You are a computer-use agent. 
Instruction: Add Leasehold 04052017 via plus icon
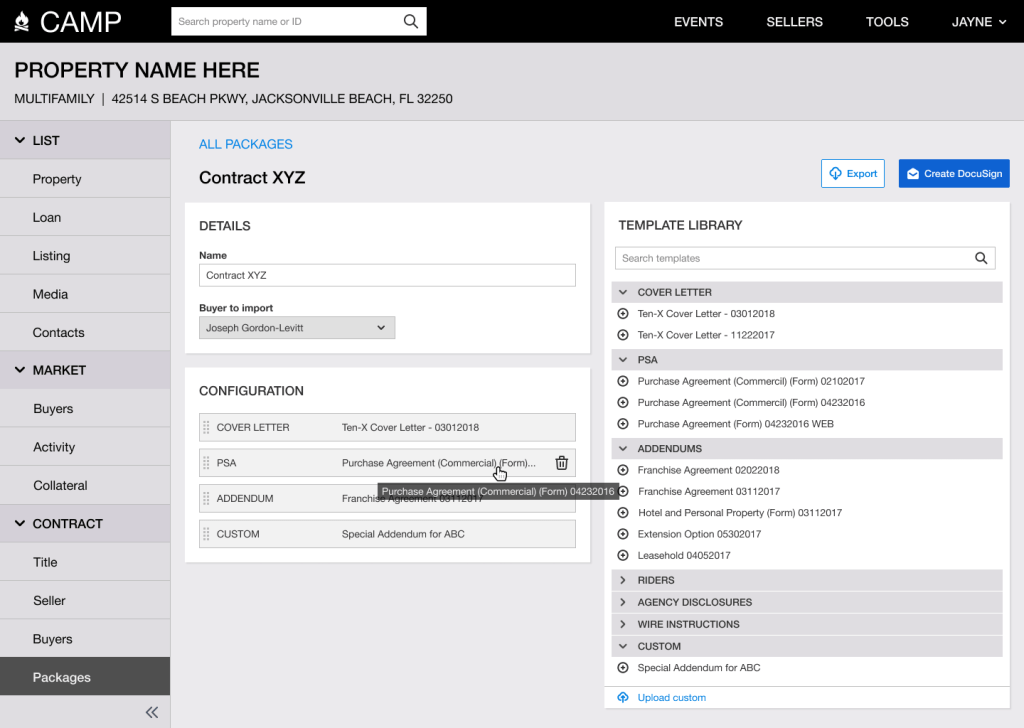pyautogui.click(x=623, y=556)
